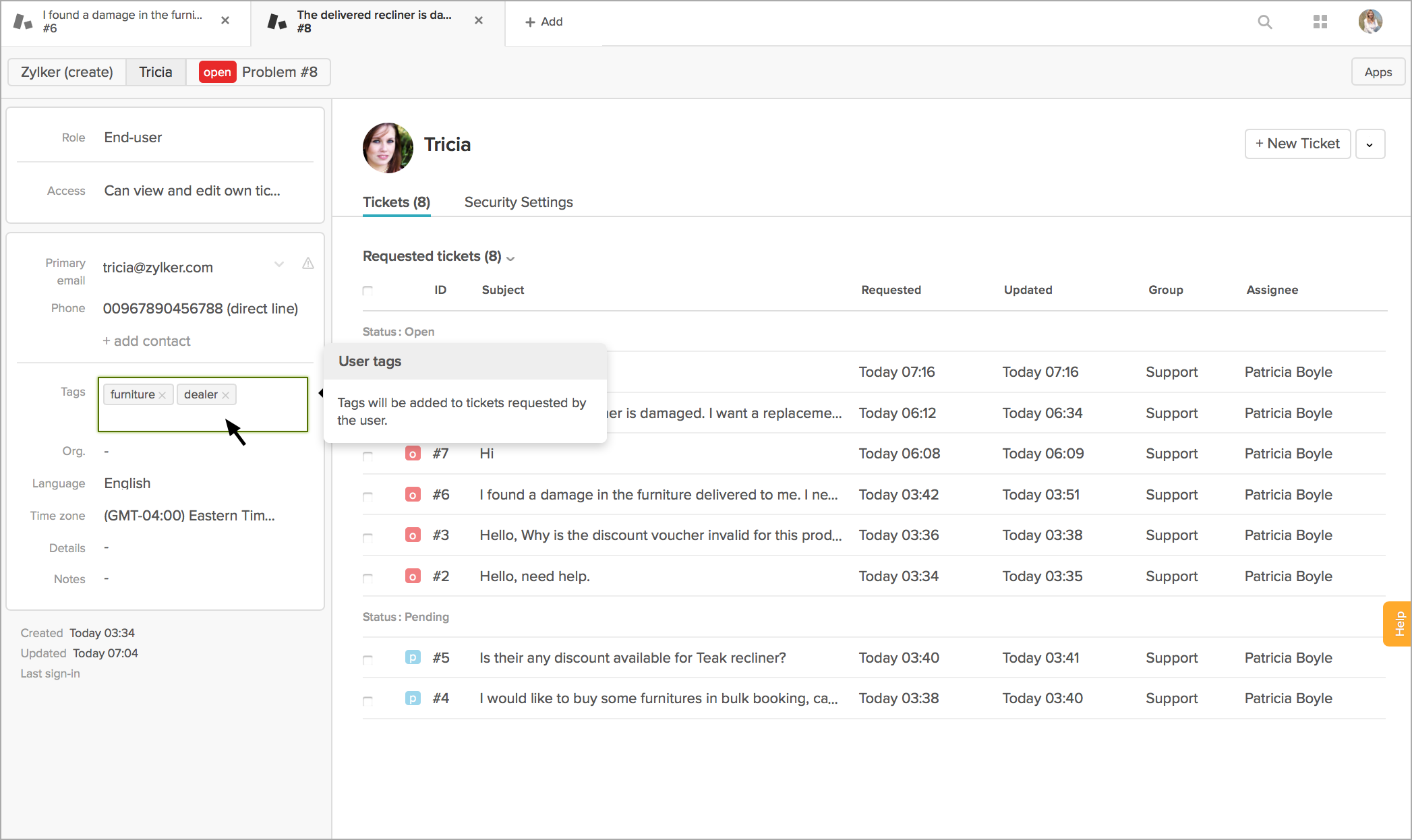
Task: Open dropdown arrow beside New Ticket
Action: coord(1370,144)
